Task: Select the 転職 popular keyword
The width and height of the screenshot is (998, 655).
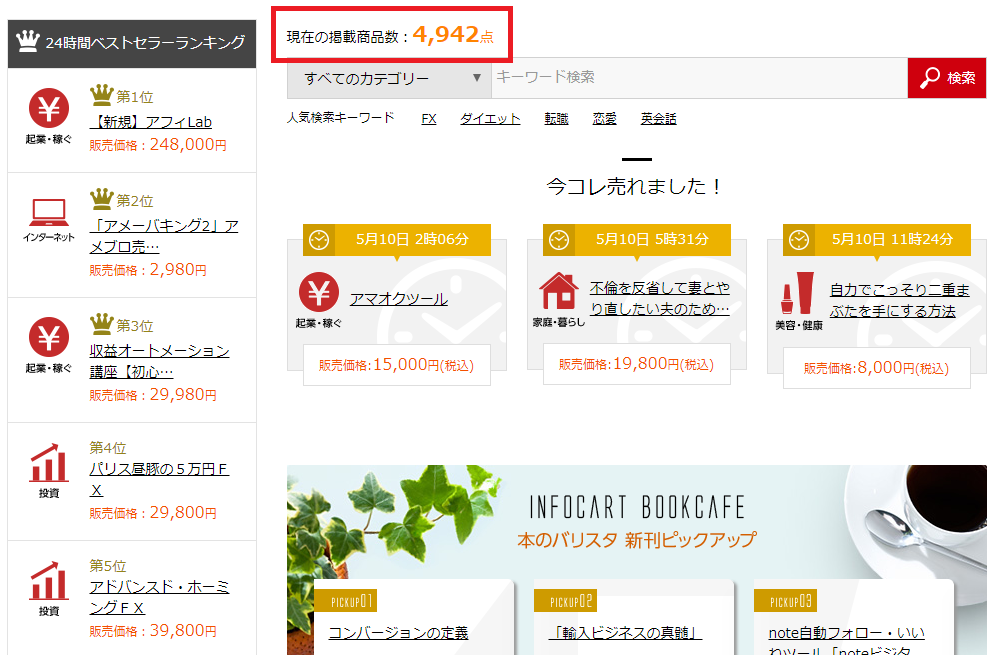Action: tap(556, 118)
